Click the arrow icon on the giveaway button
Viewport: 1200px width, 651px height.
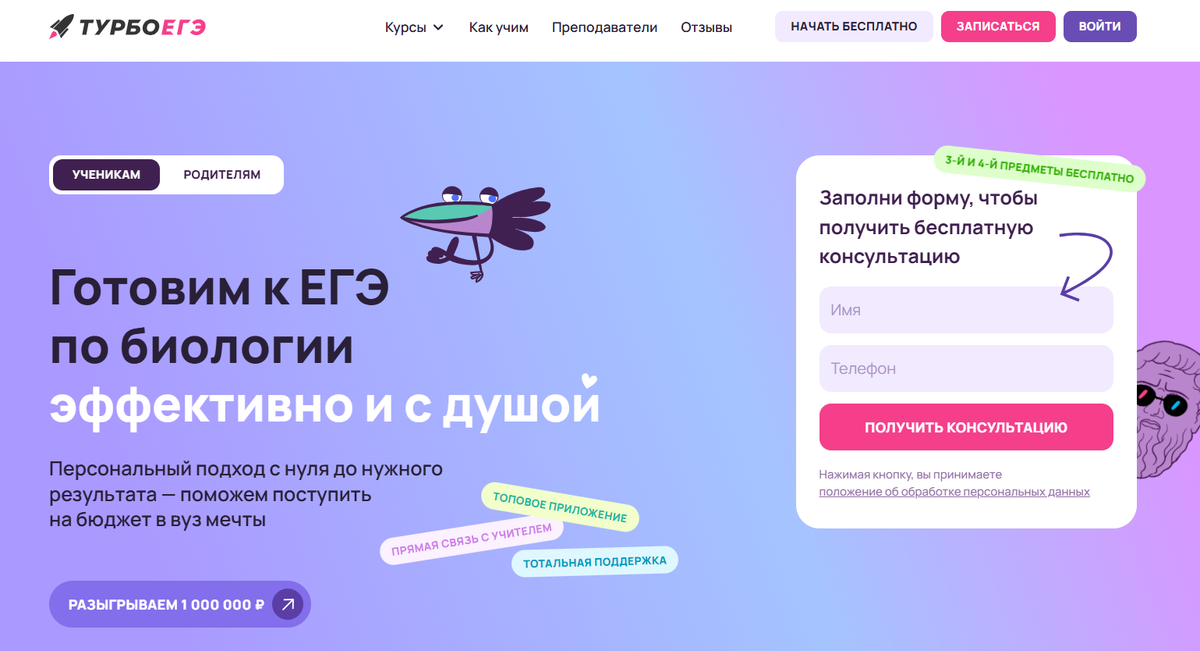point(287,604)
